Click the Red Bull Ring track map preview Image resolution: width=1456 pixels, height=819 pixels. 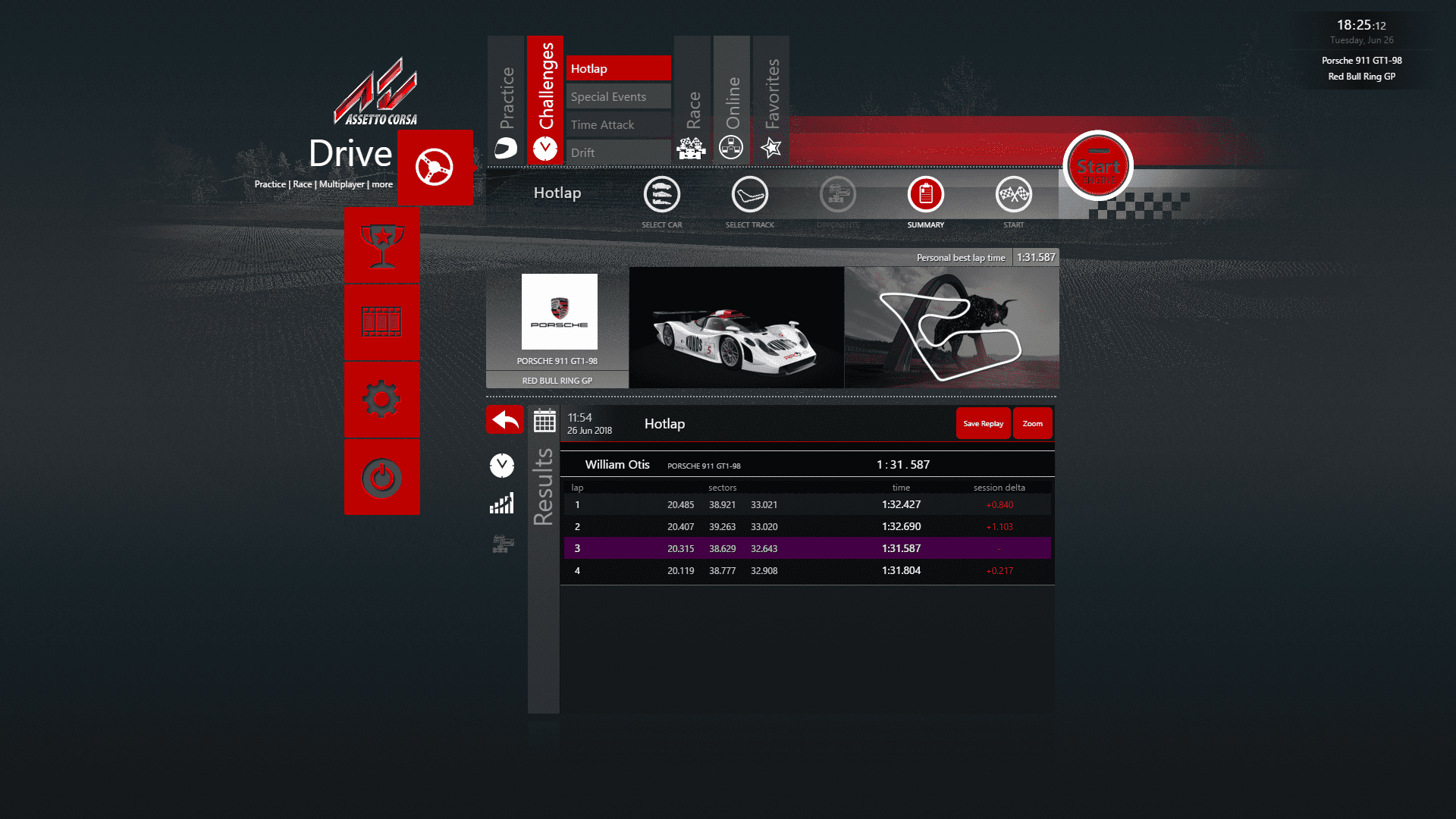click(x=952, y=328)
